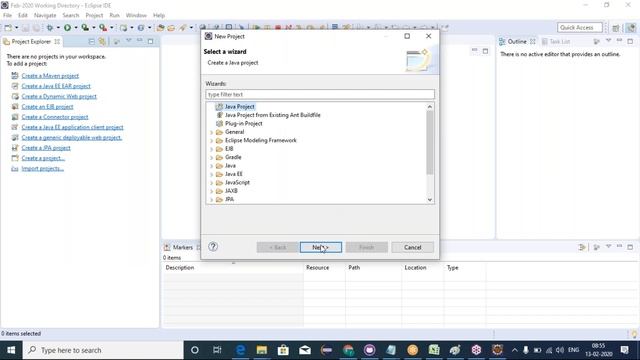Click Create a Dynamic Web project link

tap(59, 96)
